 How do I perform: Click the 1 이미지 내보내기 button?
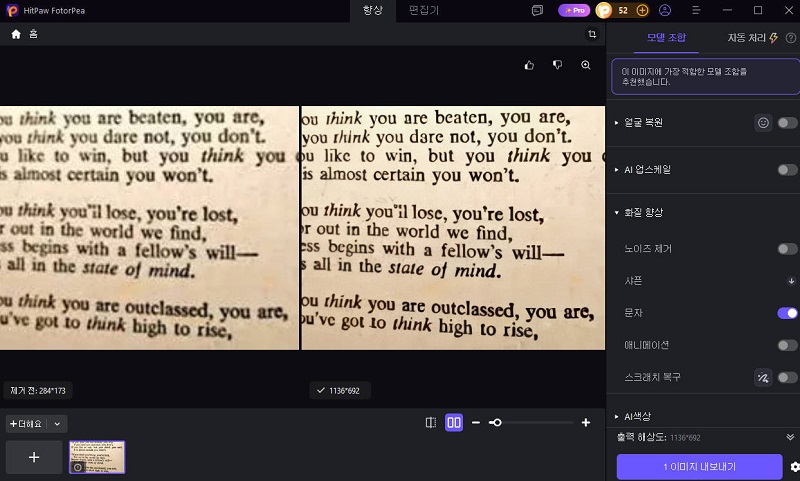pos(699,467)
